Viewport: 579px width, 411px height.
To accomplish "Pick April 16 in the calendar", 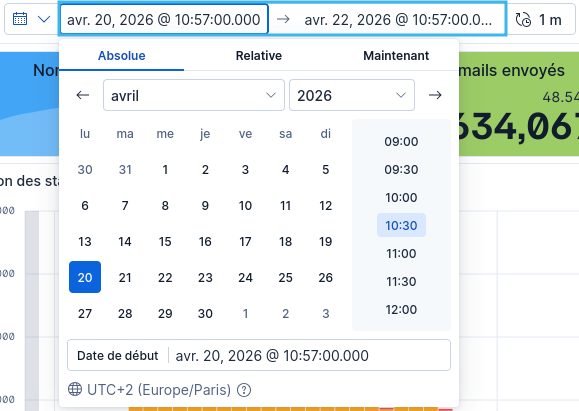I will pyautogui.click(x=205, y=241).
